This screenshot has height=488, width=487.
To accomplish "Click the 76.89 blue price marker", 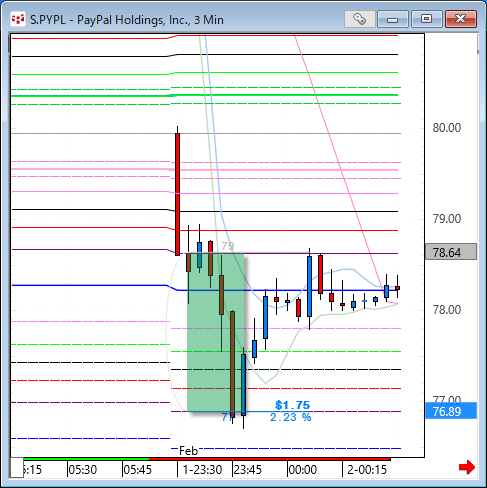I will [451, 411].
